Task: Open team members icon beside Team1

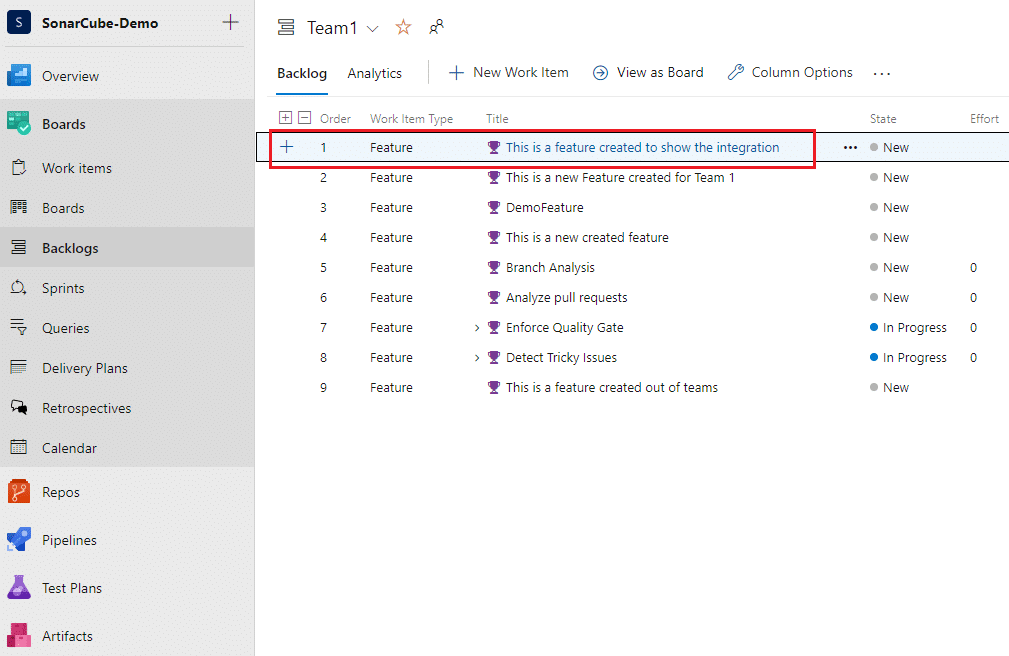Action: tap(436, 27)
